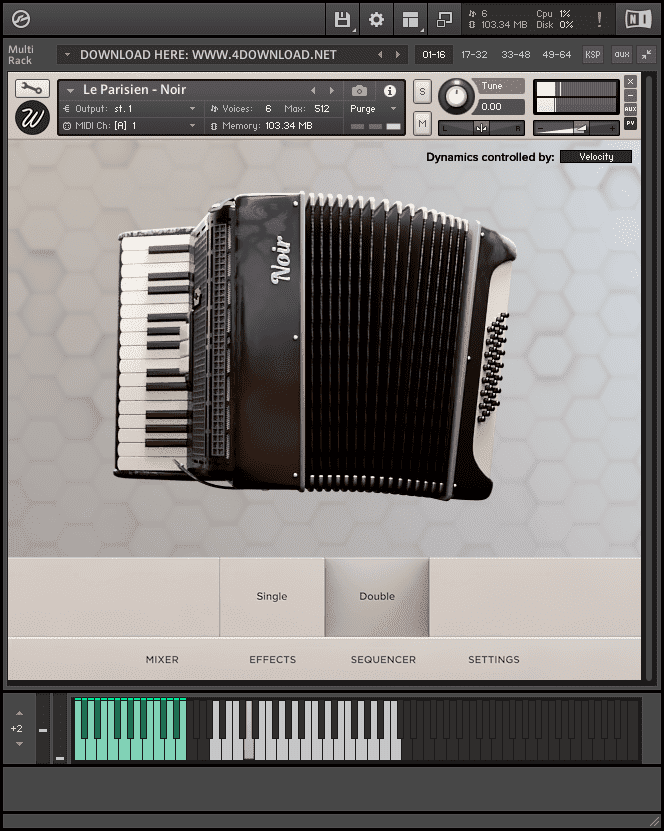Open instrument name dropdown arrow
Image resolution: width=664 pixels, height=831 pixels.
coord(70,91)
